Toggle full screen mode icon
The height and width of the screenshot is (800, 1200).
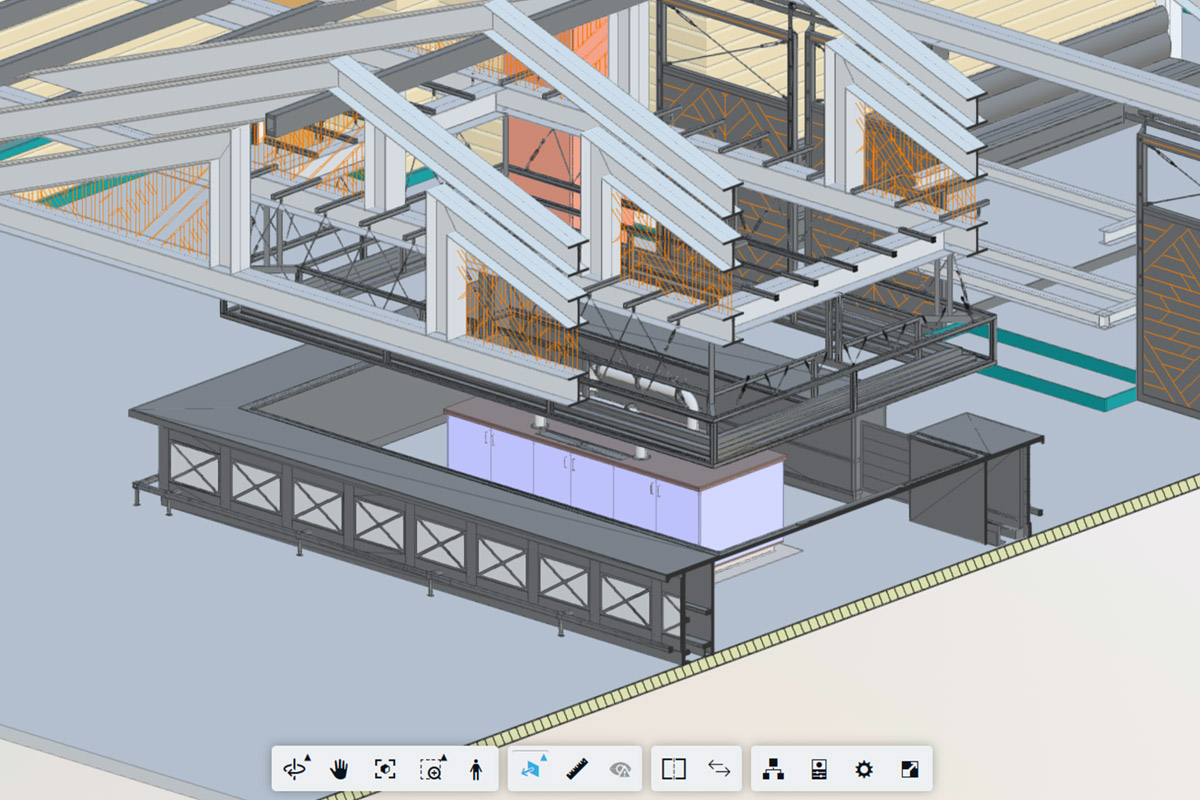(909, 769)
